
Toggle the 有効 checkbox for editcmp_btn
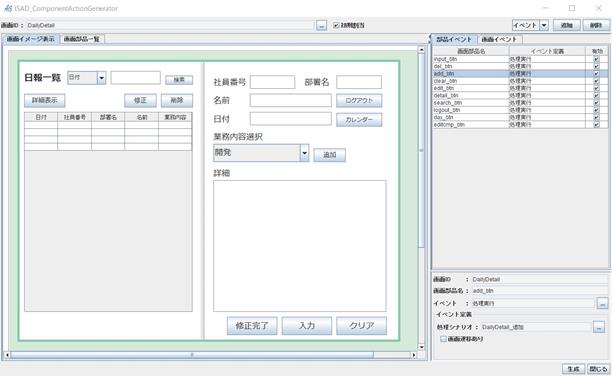point(596,125)
